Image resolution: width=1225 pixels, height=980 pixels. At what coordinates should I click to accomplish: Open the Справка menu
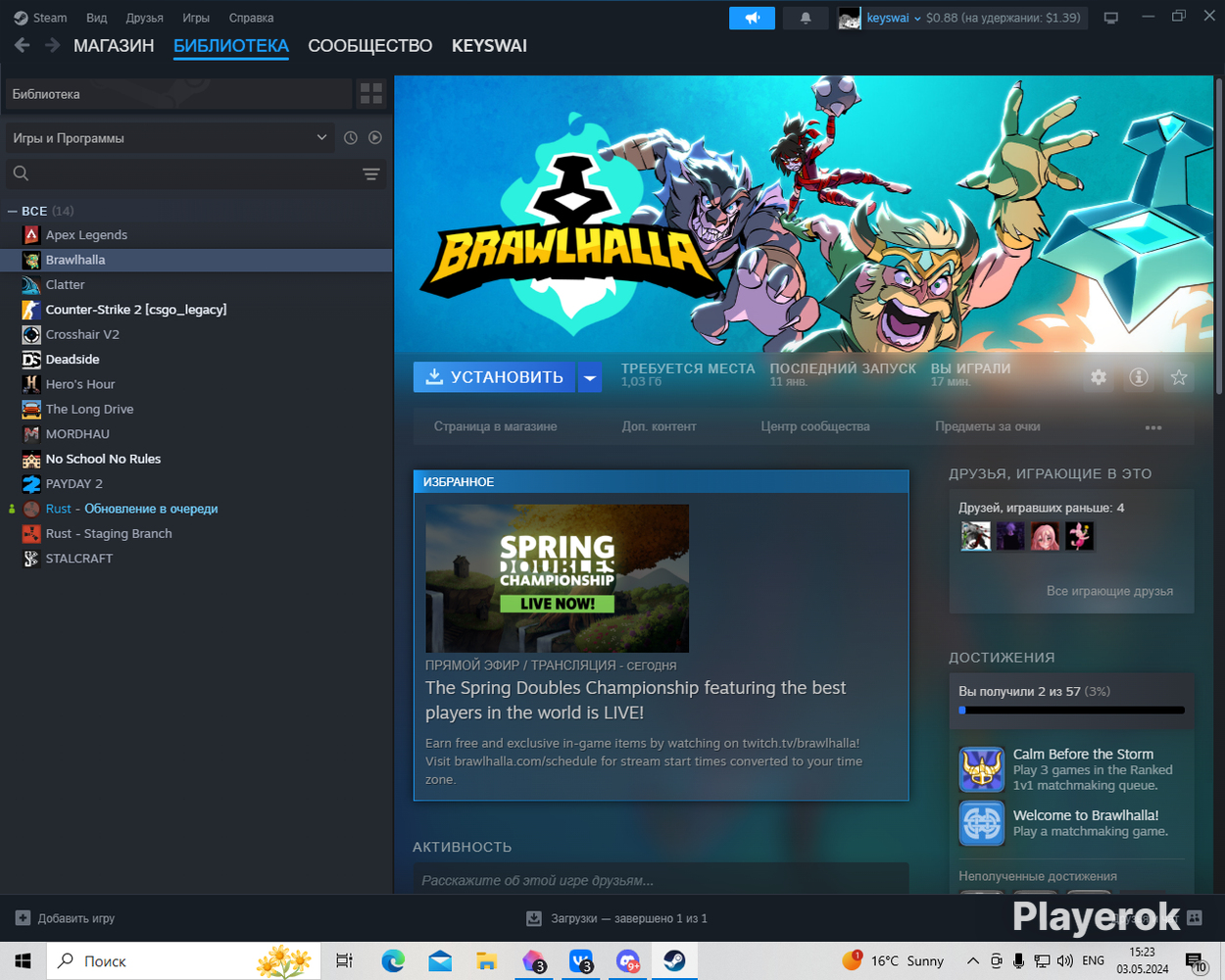(x=251, y=18)
